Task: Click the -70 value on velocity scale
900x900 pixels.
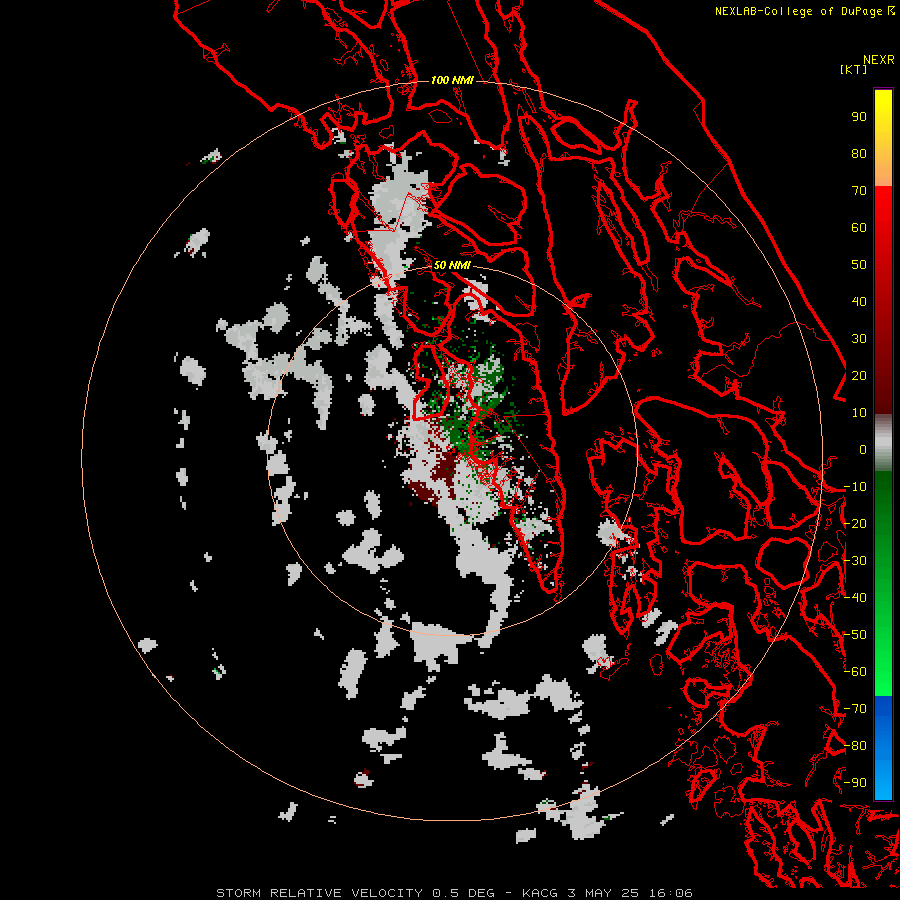Action: (x=855, y=709)
